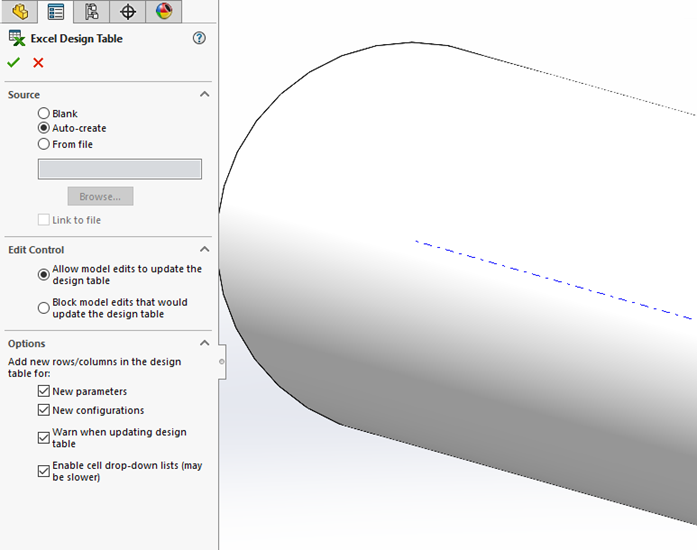Select the Blank source option
Screen dimensions: 697x550
(x=44, y=113)
